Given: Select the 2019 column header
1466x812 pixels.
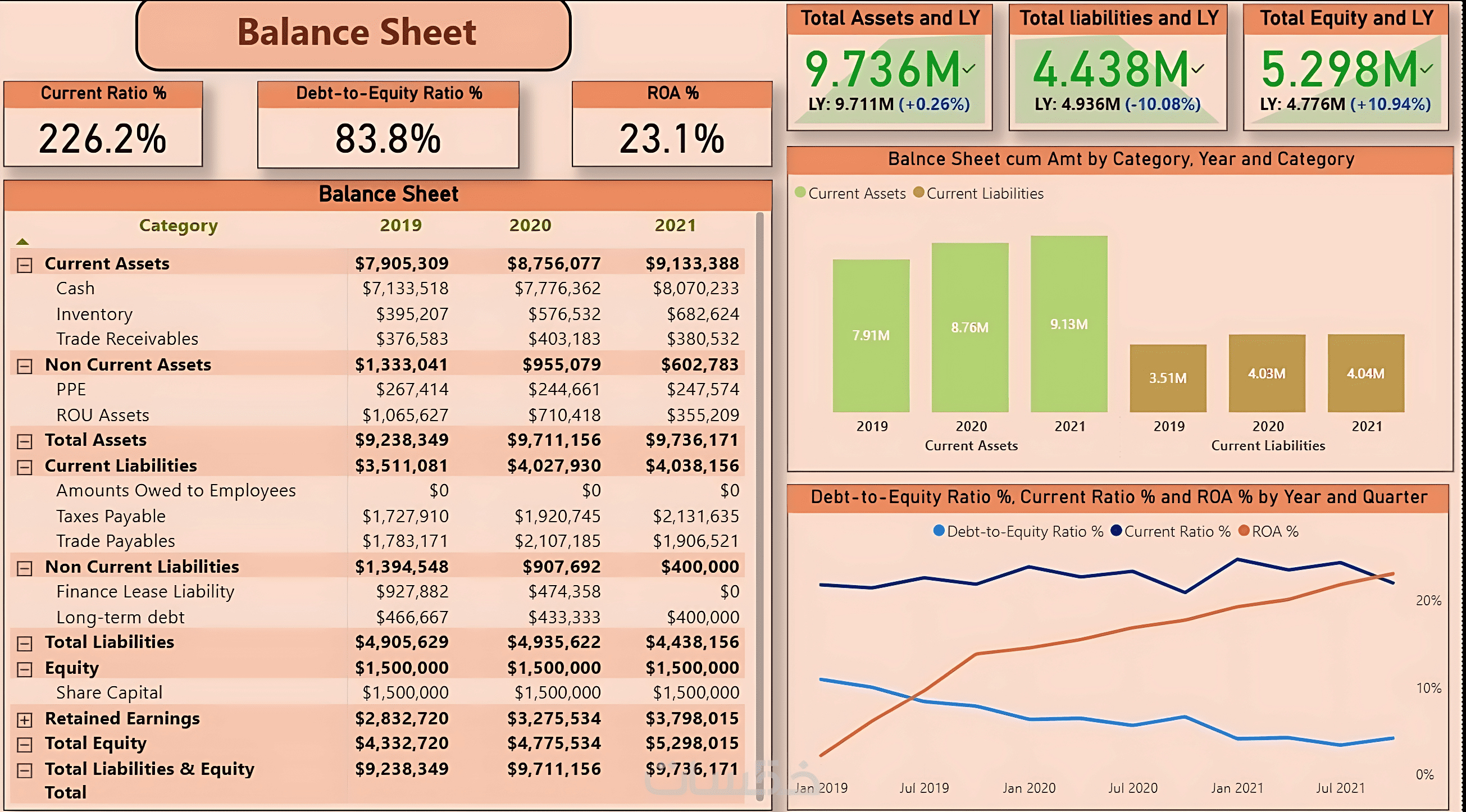Looking at the screenshot, I should [400, 225].
